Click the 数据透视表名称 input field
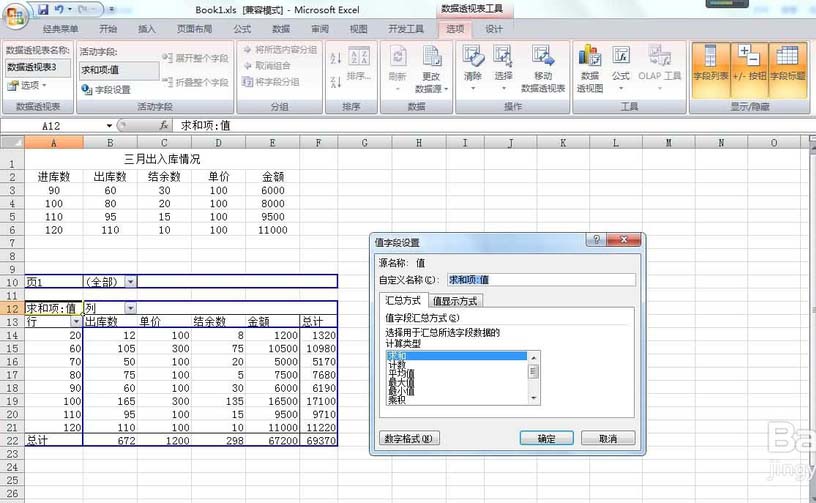Screen dimensions: 816x503 click(38, 68)
